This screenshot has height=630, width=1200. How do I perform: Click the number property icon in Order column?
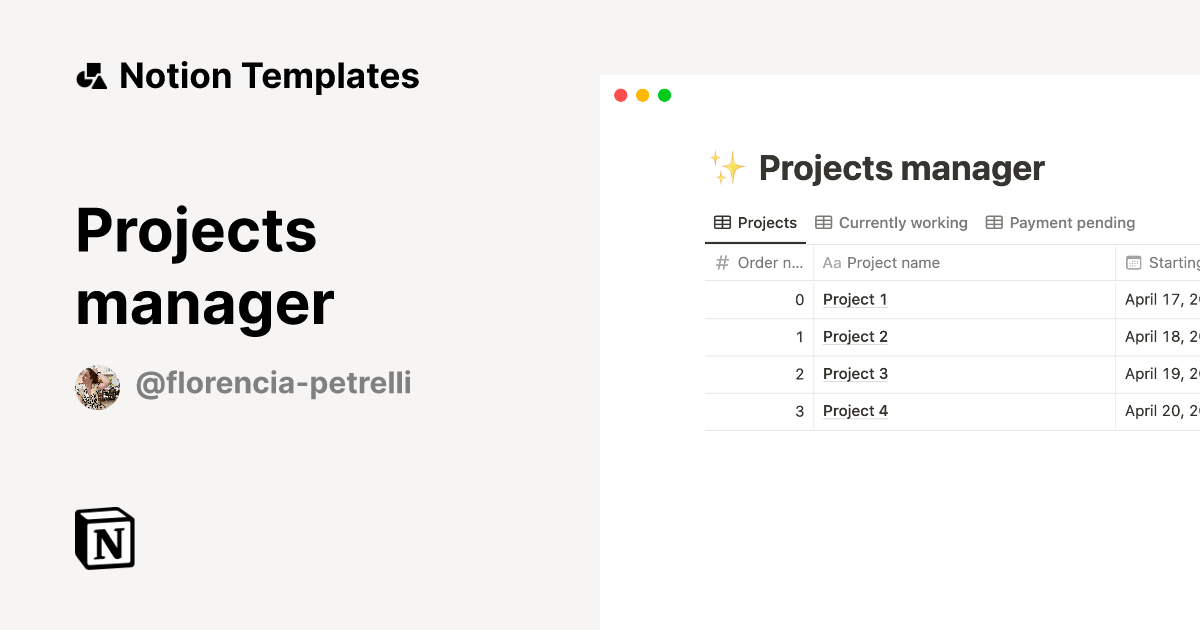[x=720, y=262]
